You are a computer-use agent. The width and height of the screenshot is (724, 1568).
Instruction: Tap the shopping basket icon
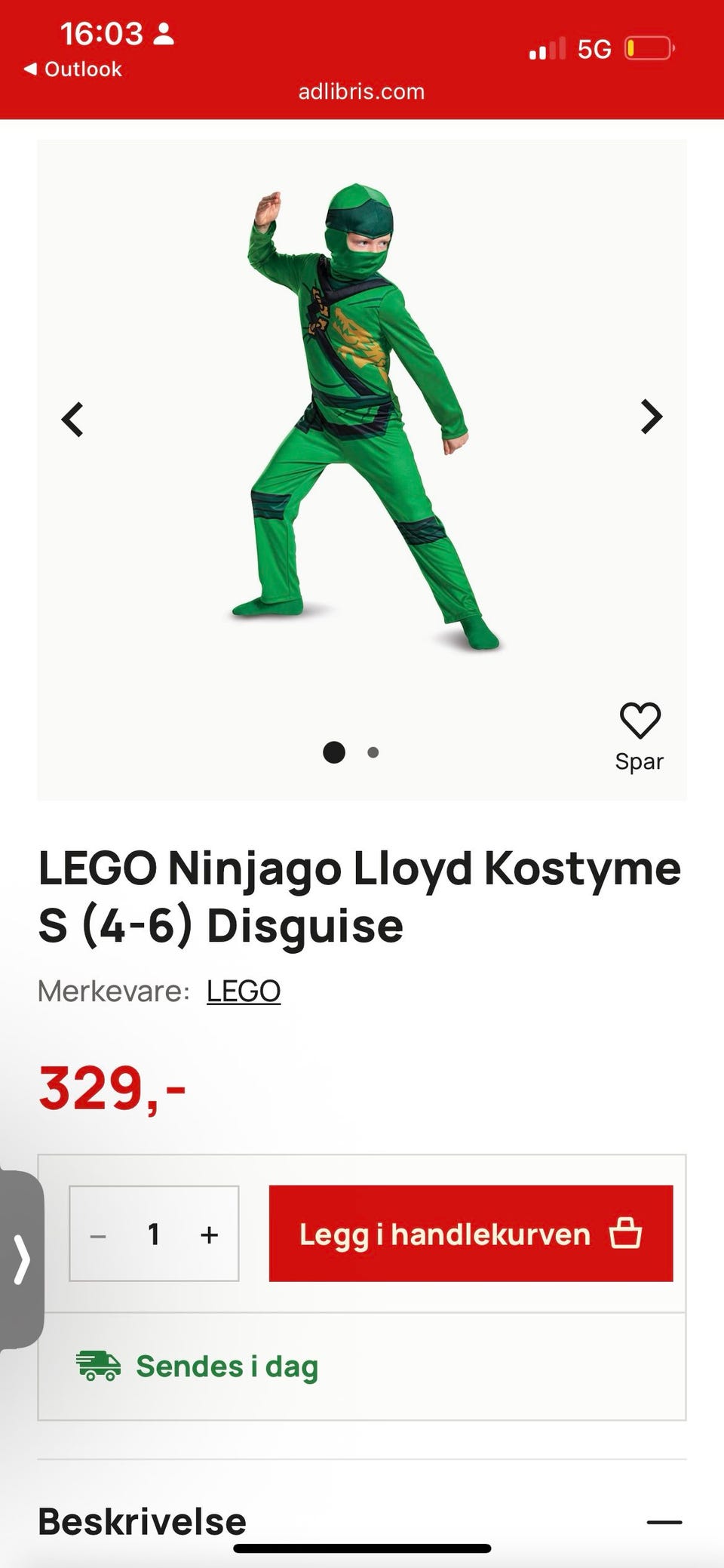tap(625, 1234)
